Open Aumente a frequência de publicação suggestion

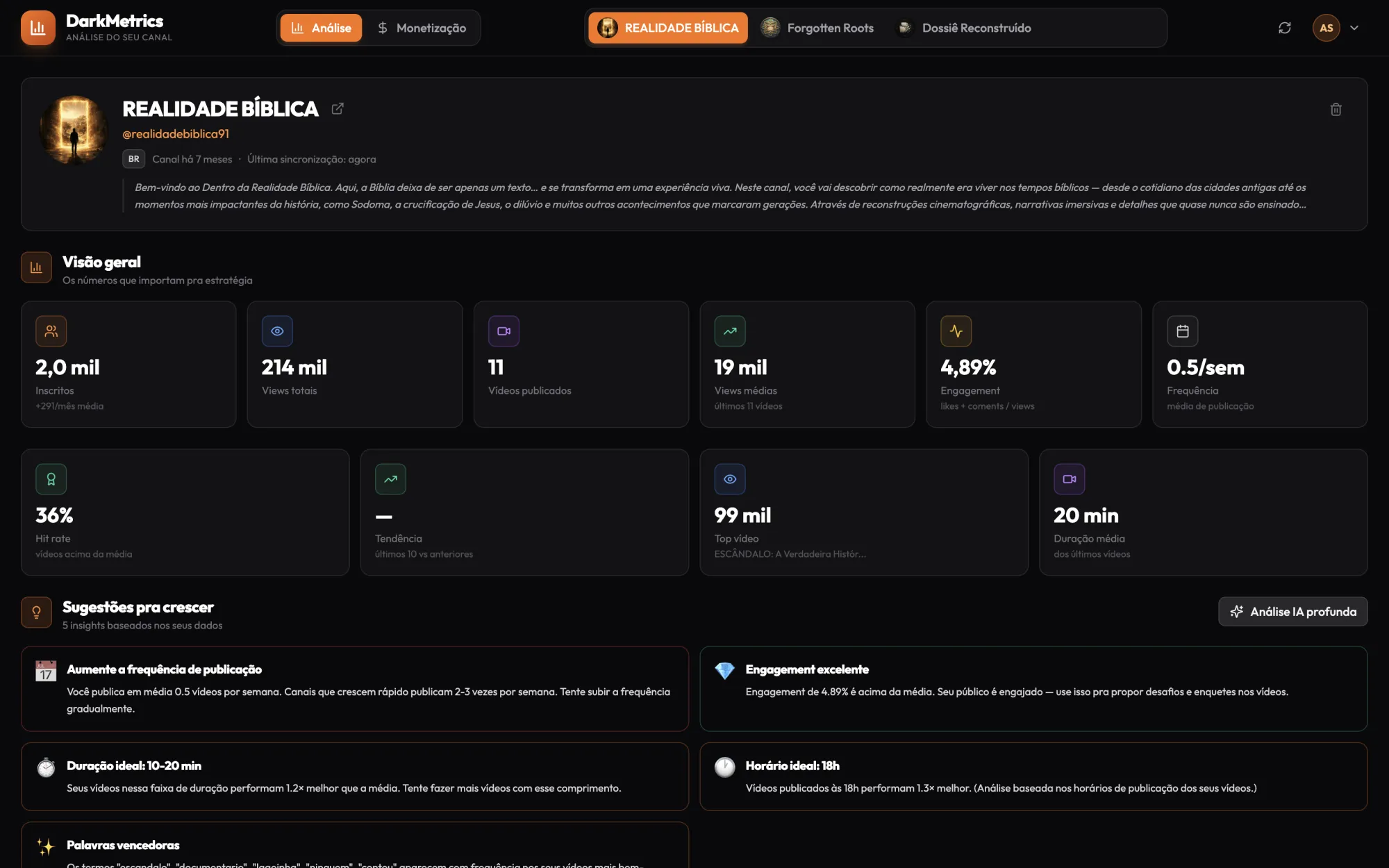(355, 689)
